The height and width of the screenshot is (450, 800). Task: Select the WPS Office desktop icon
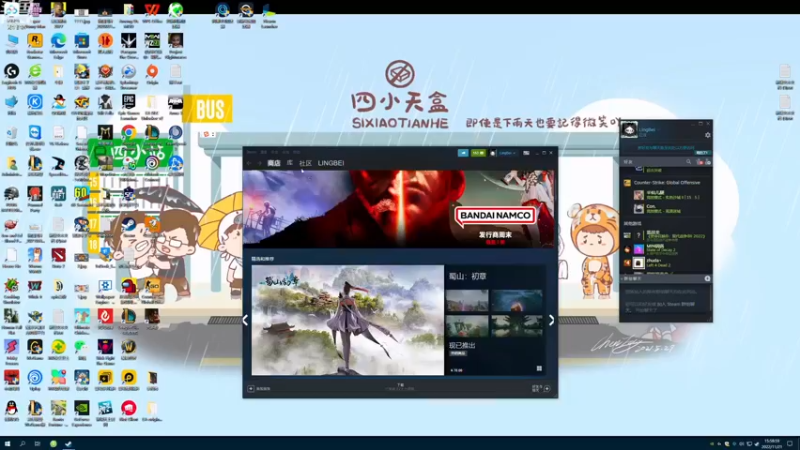(152, 15)
